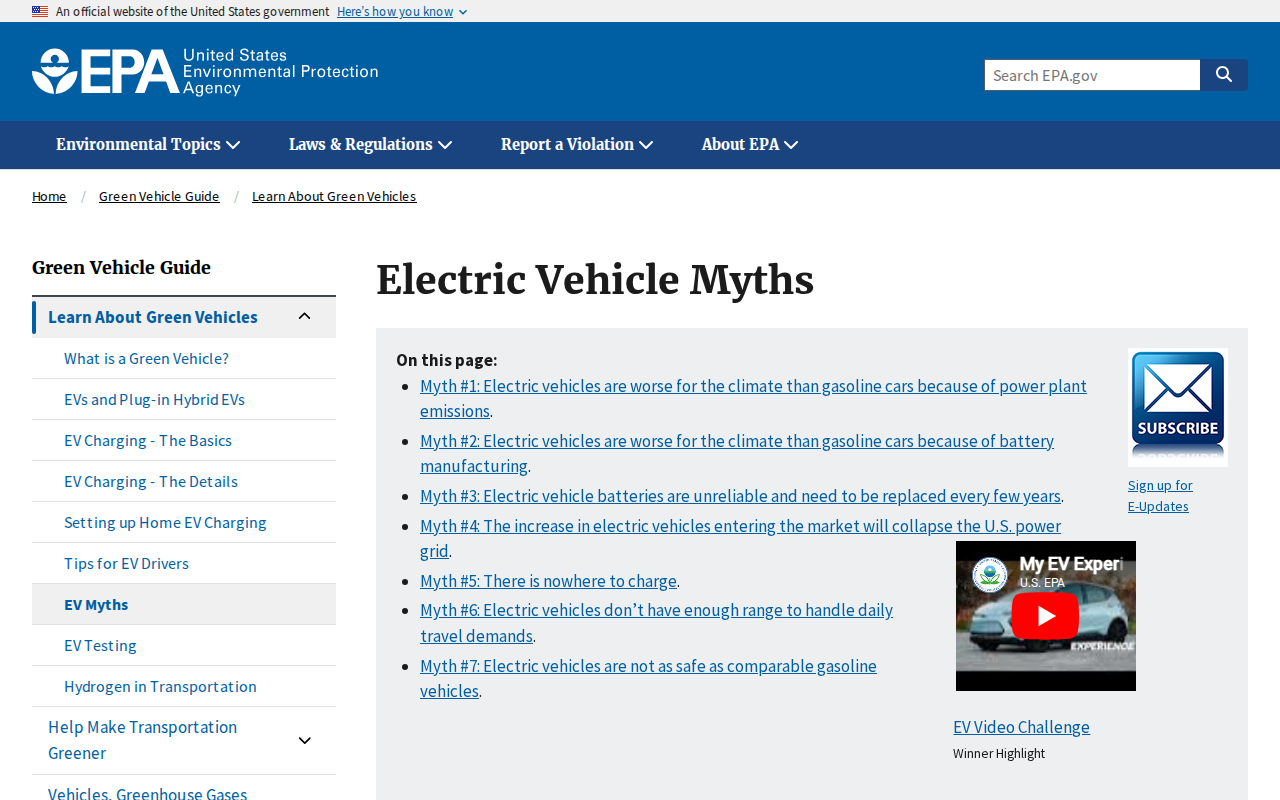Click the EPA logo in the header
Screen dimensions: 1280x800
pos(205,72)
